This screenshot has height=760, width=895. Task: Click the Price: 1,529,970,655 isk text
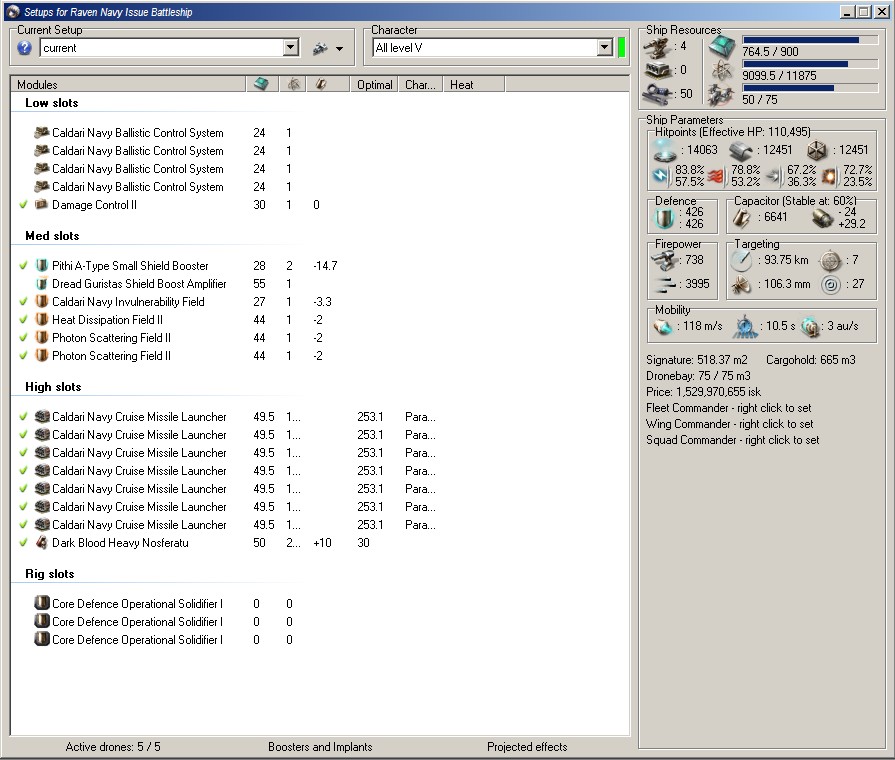point(703,392)
